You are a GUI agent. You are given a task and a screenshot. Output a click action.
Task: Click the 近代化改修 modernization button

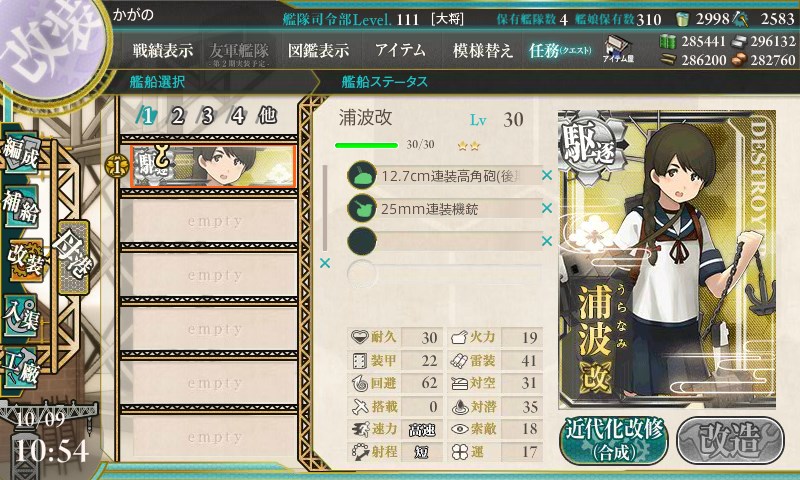pyautogui.click(x=614, y=440)
